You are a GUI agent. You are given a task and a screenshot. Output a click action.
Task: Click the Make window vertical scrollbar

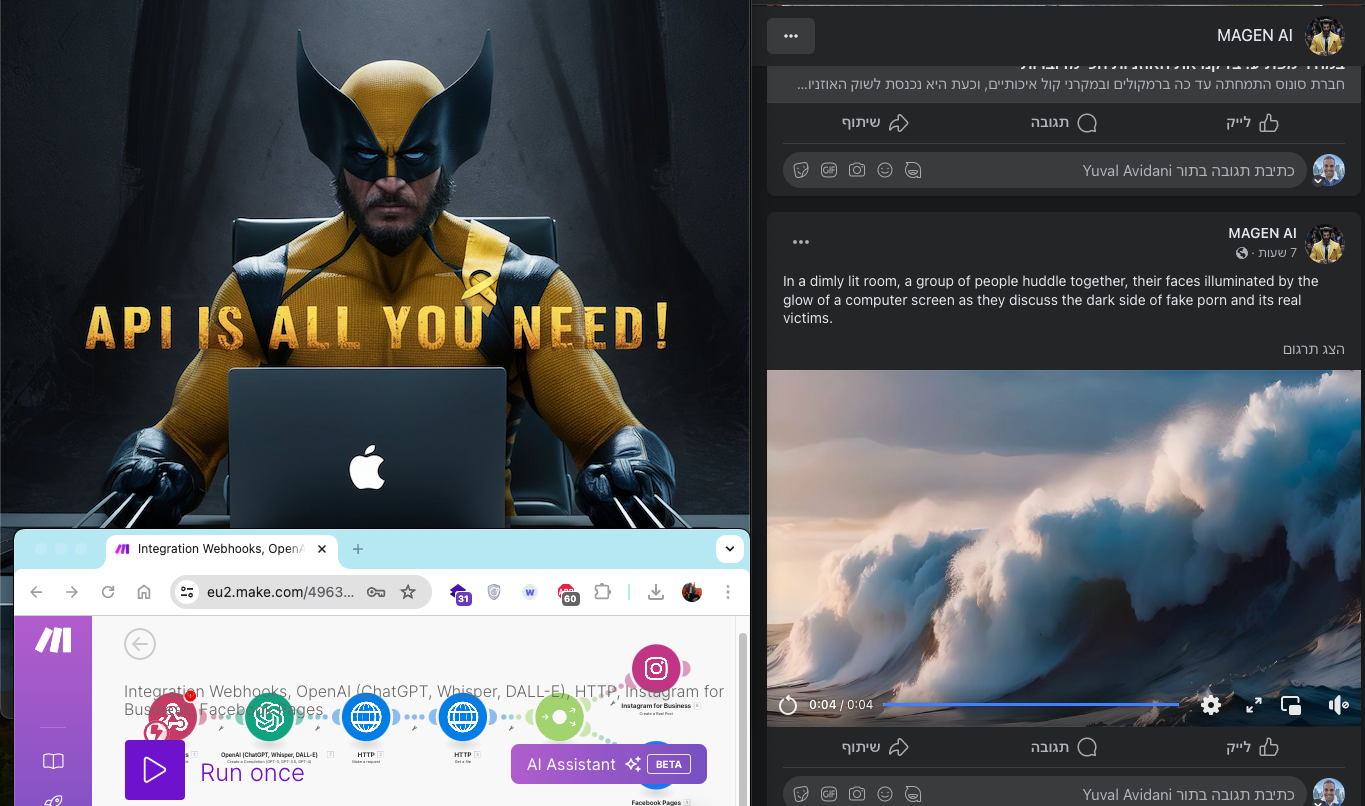click(741, 718)
